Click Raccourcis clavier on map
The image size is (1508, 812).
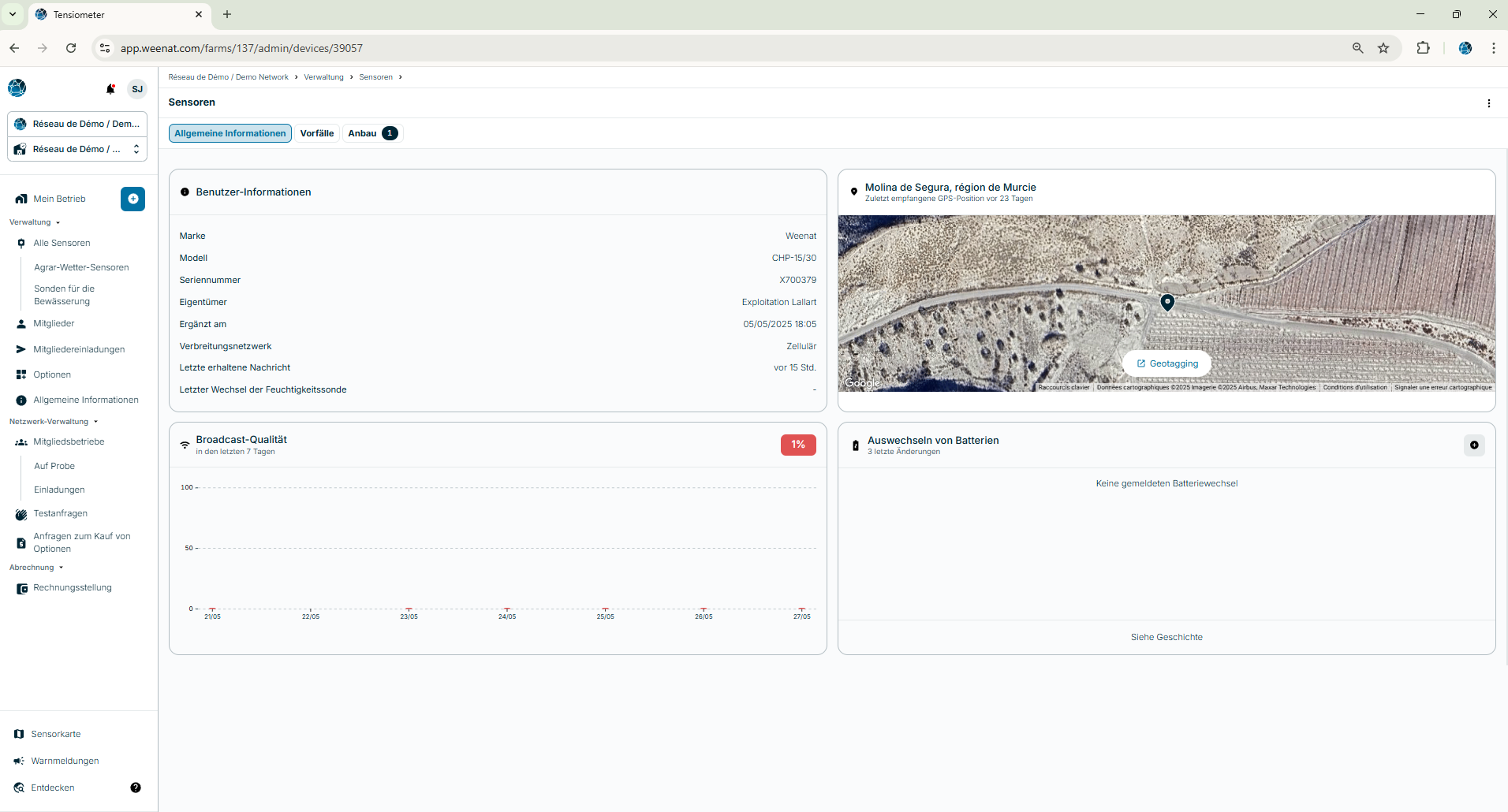1064,387
